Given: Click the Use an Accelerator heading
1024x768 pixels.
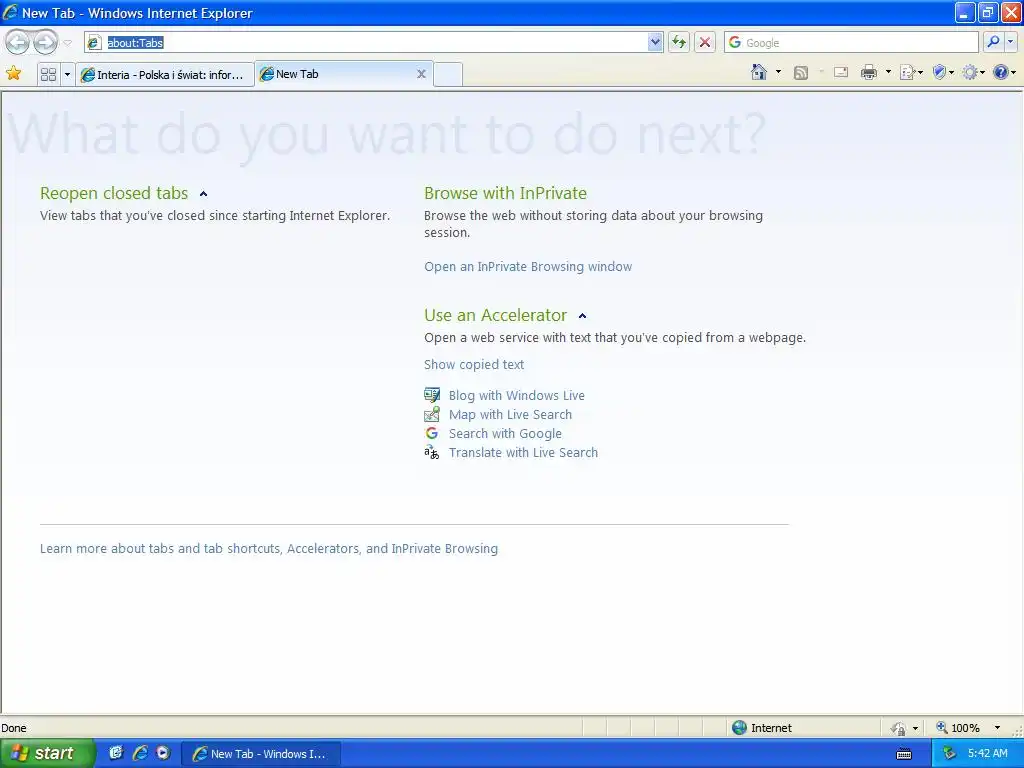Looking at the screenshot, I should (x=495, y=315).
